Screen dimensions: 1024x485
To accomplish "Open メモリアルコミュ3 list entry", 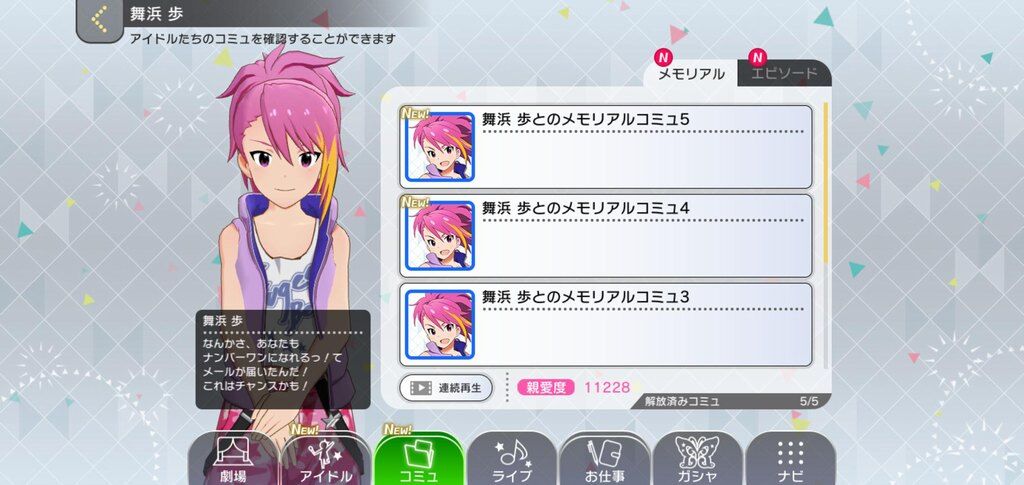I will point(605,324).
